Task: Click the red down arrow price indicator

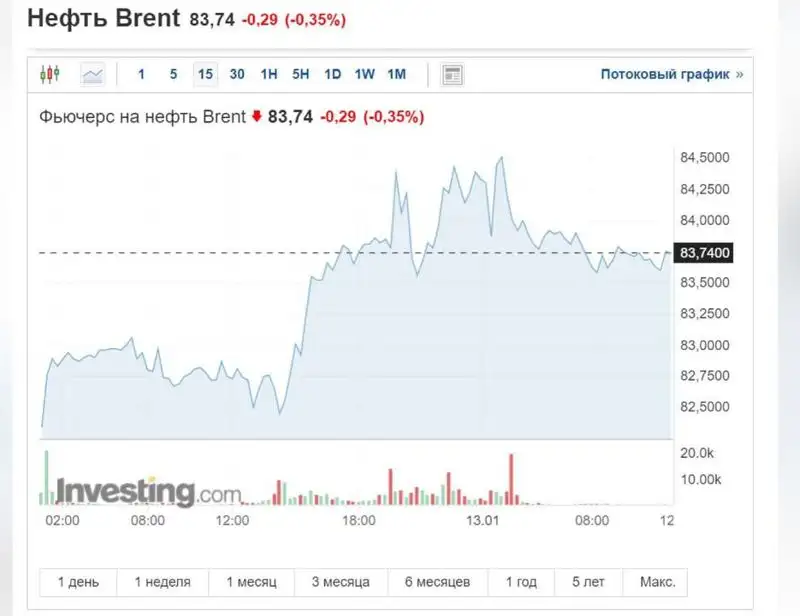Action: [x=256, y=117]
